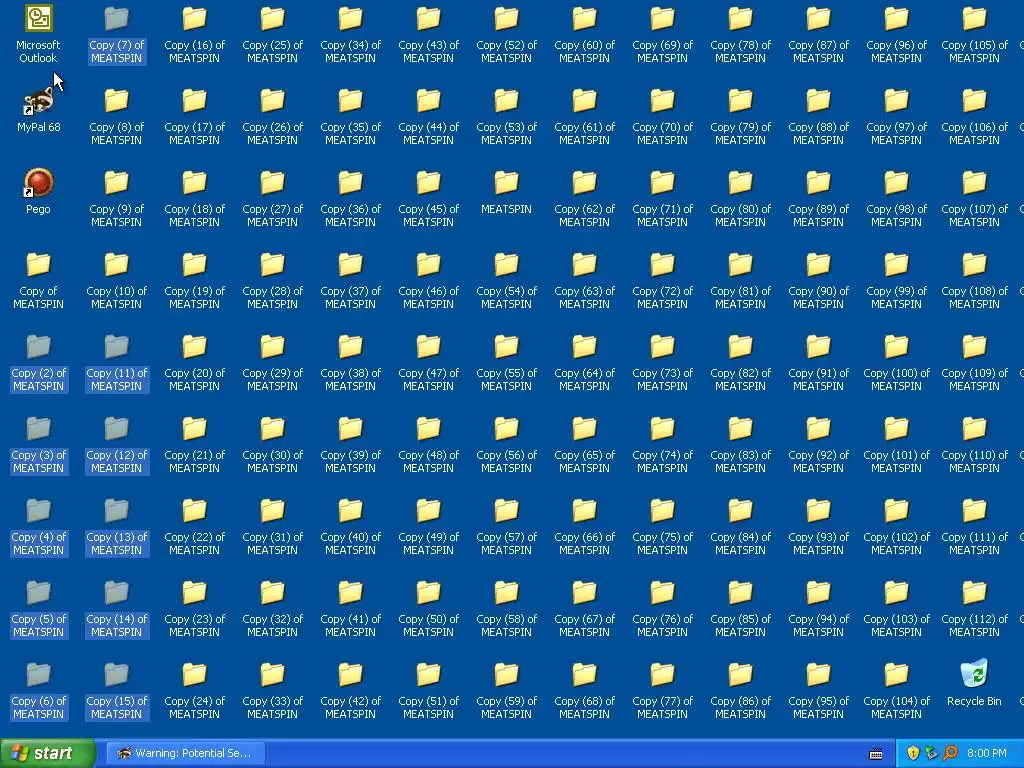Open the Windows start menu
The width and height of the screenshot is (1024, 768).
[x=47, y=753]
